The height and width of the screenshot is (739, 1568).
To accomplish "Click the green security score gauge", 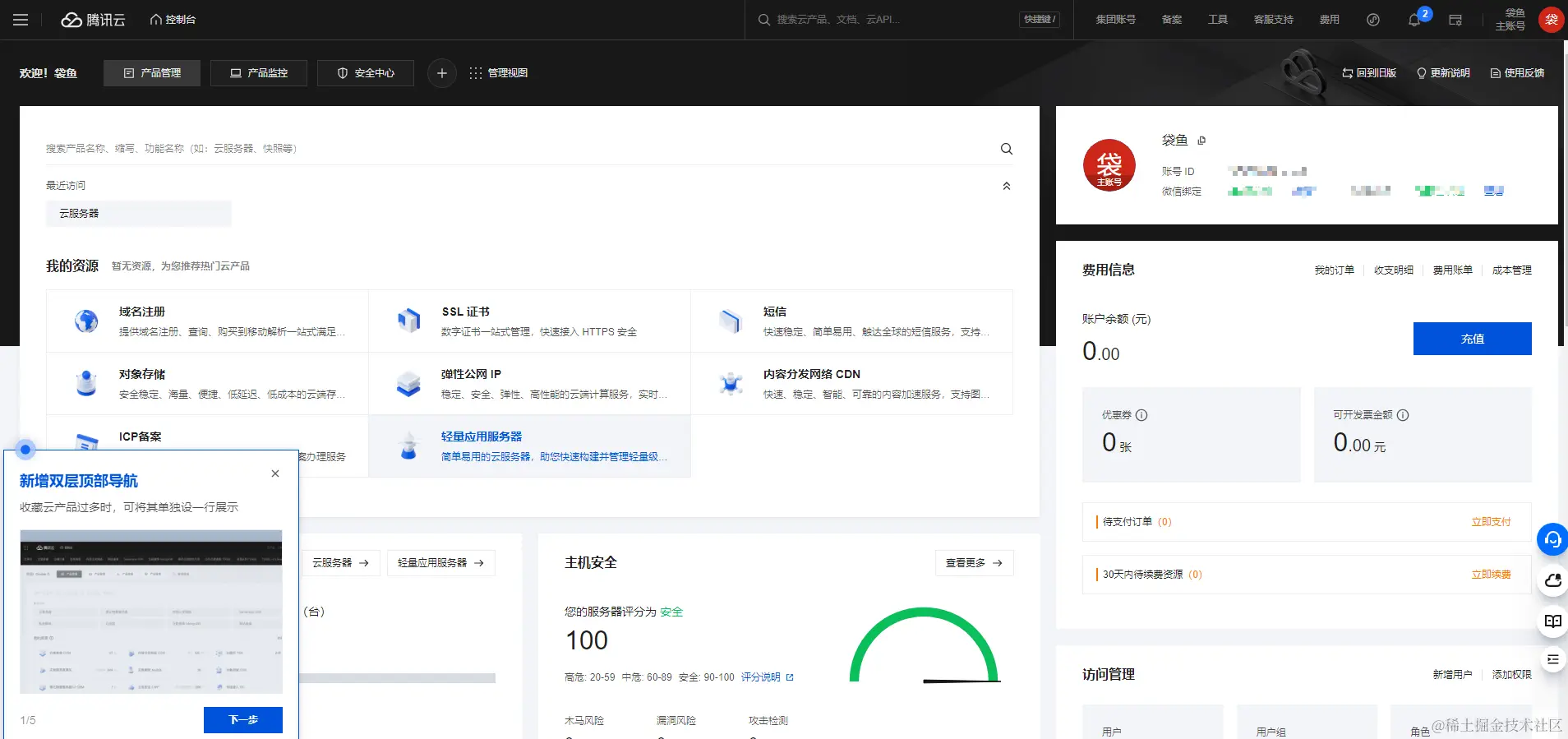I will click(924, 645).
